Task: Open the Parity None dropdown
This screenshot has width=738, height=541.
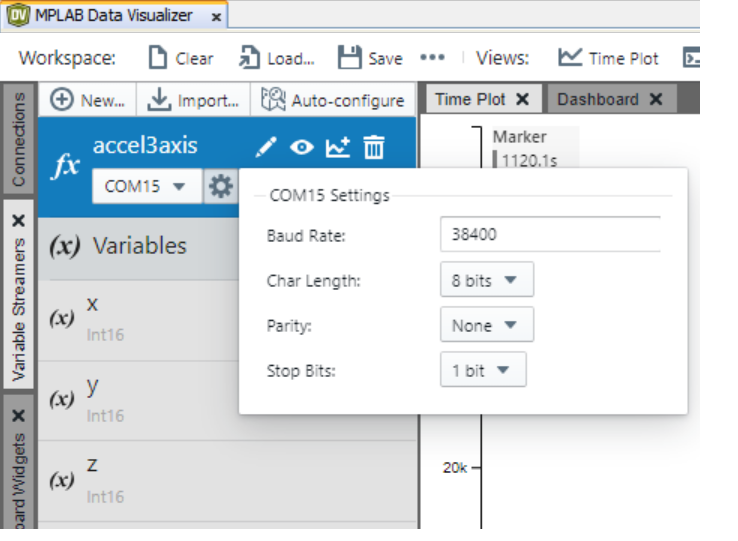Action: [x=487, y=325]
